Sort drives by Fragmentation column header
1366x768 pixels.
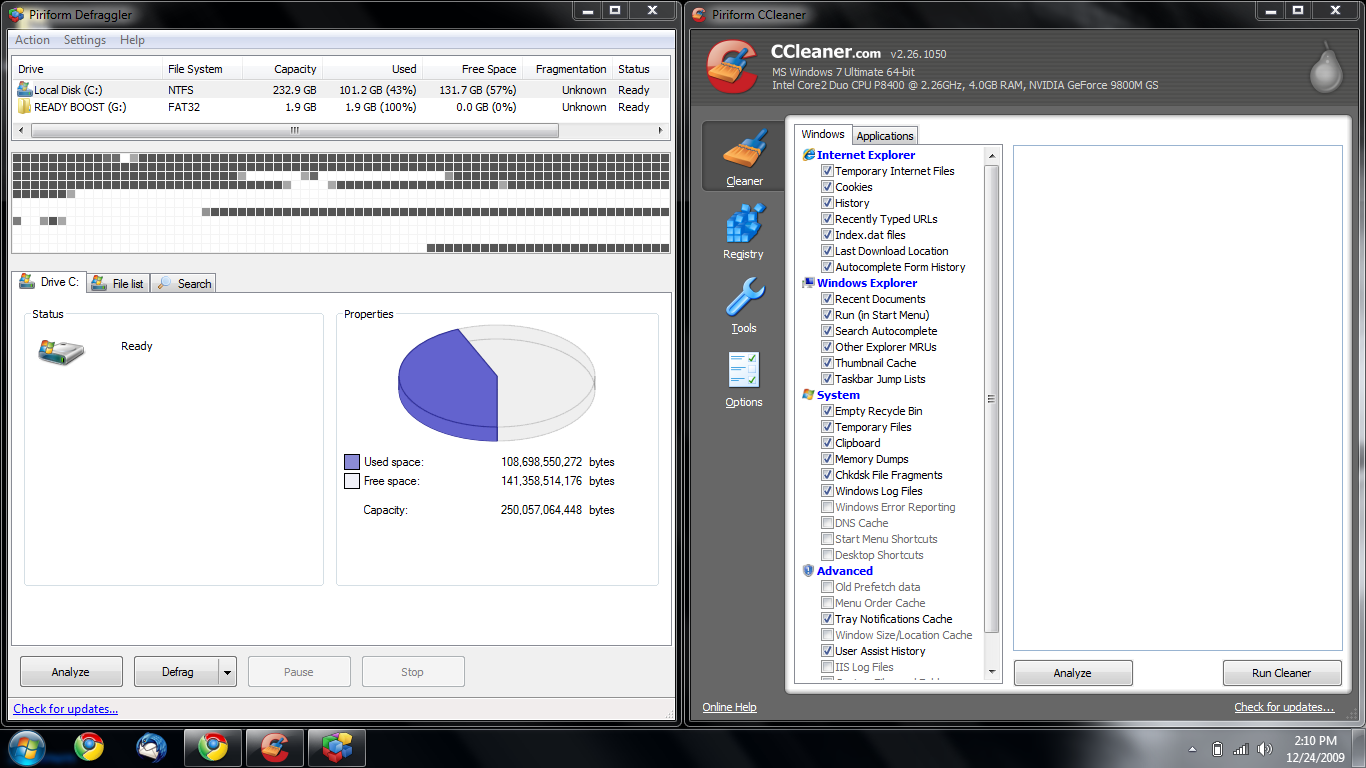(x=570, y=69)
